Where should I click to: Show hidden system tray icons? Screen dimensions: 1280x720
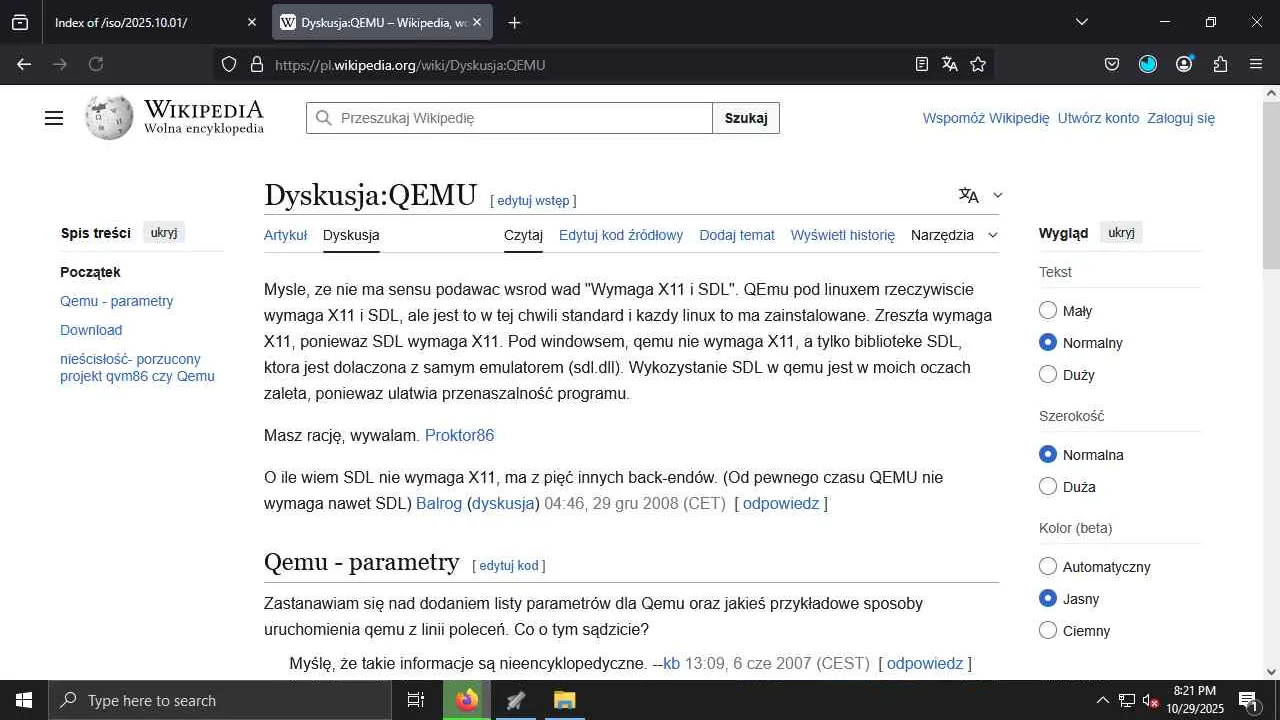point(1103,700)
